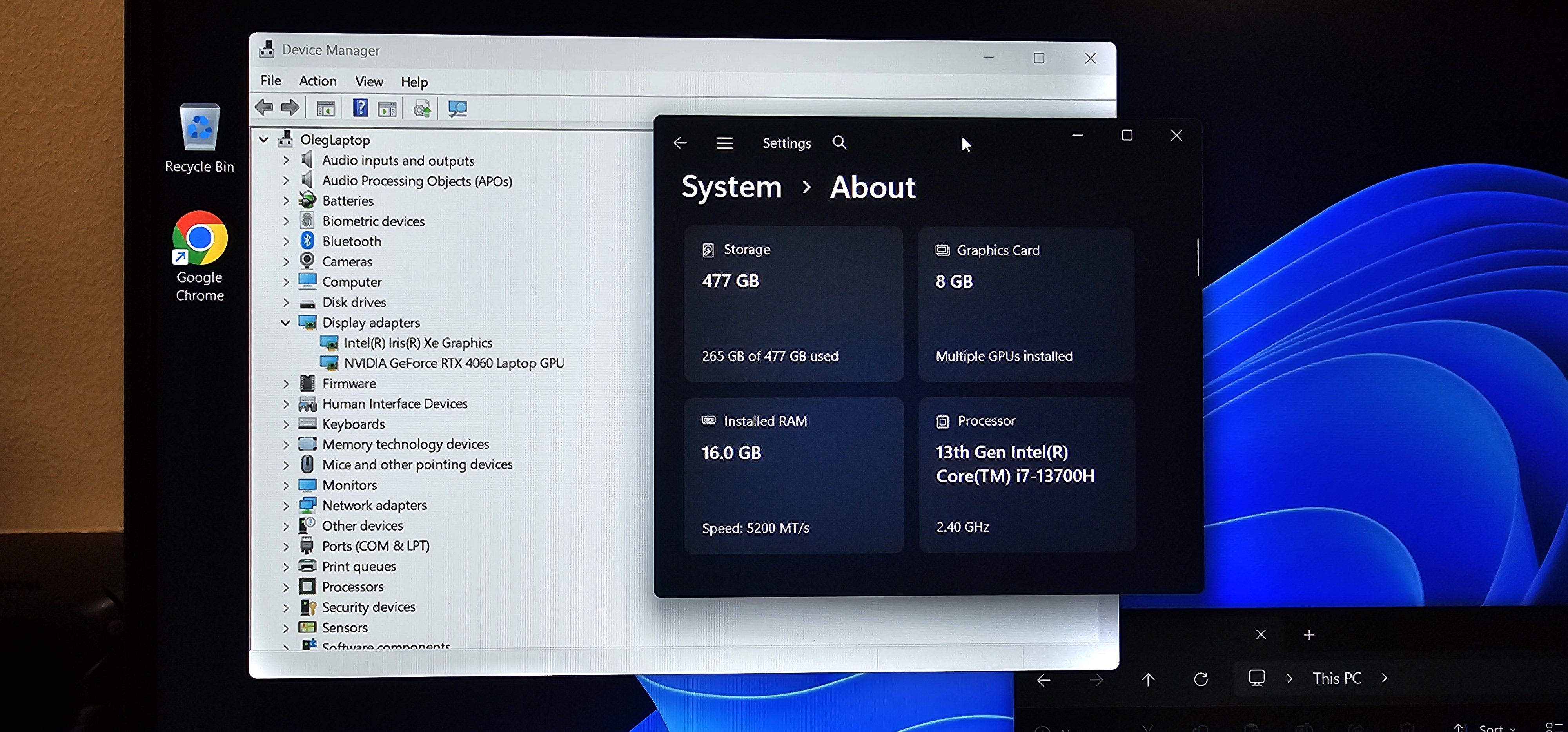Click the File Explorer up arrow icon
The height and width of the screenshot is (732, 1568).
coord(1148,679)
